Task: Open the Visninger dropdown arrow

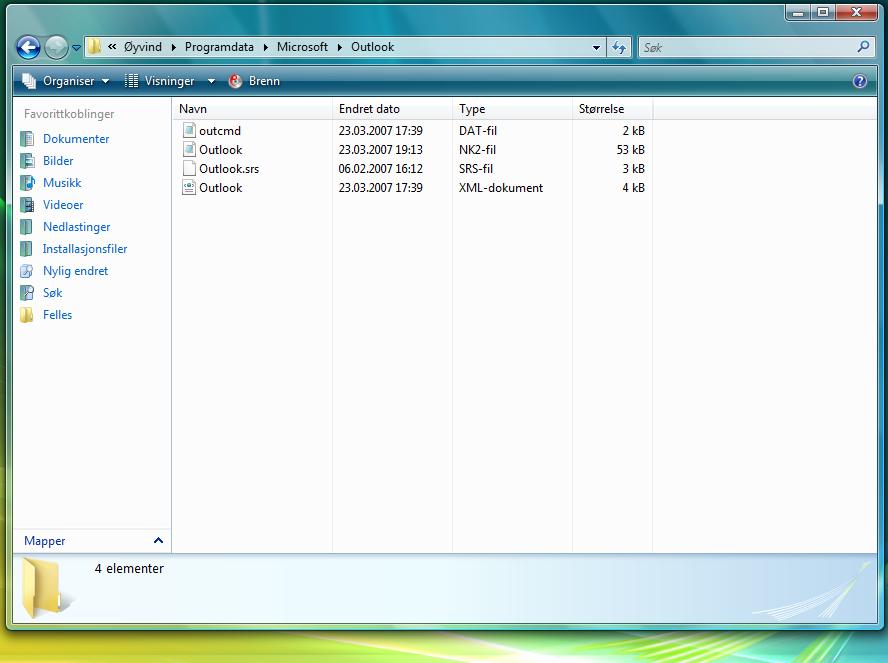Action: (211, 82)
